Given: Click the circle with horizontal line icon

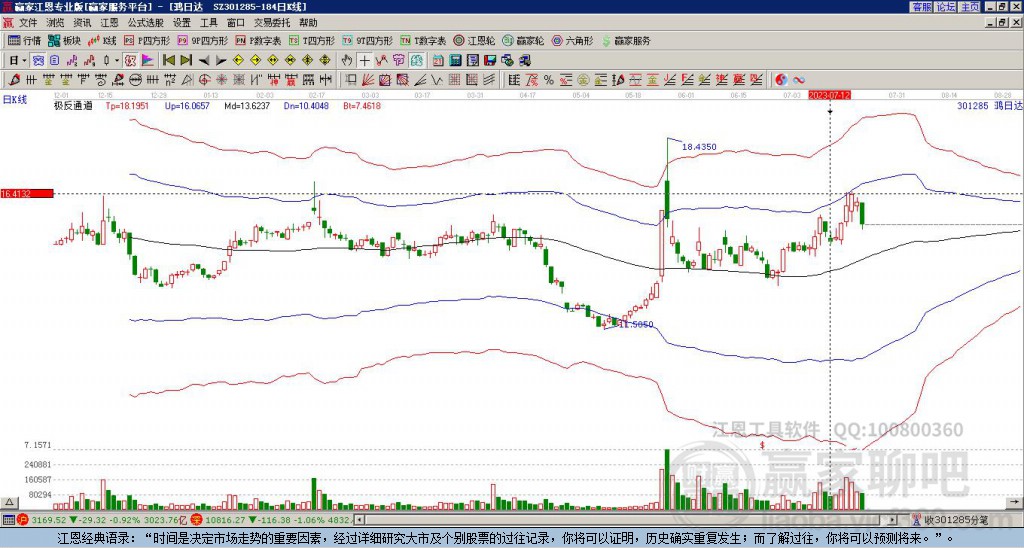Looking at the screenshot, I should coord(135,80).
